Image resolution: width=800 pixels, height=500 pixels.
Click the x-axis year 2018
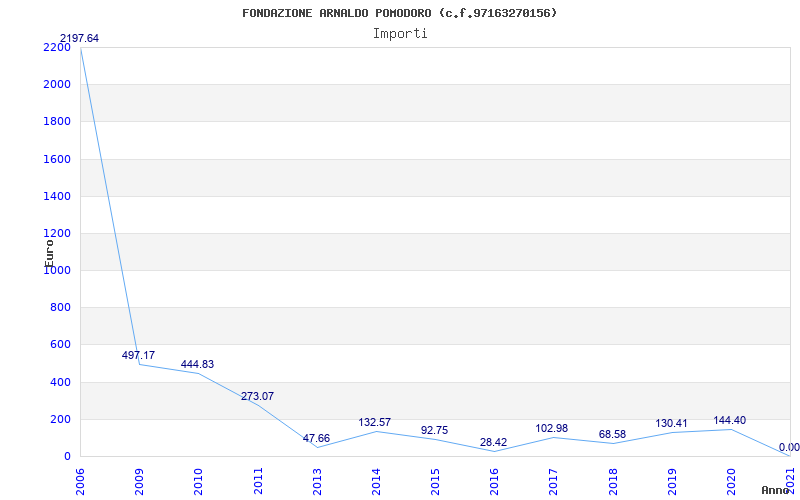pyautogui.click(x=613, y=481)
